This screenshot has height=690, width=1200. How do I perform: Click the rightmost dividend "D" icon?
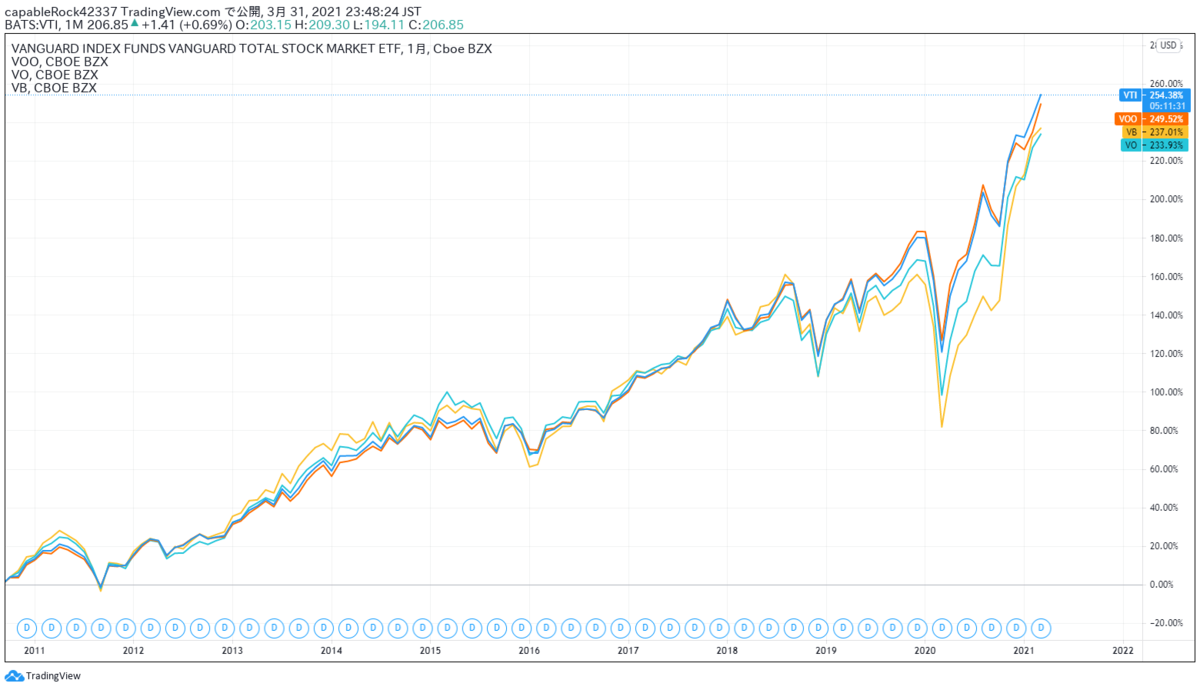point(1042,627)
